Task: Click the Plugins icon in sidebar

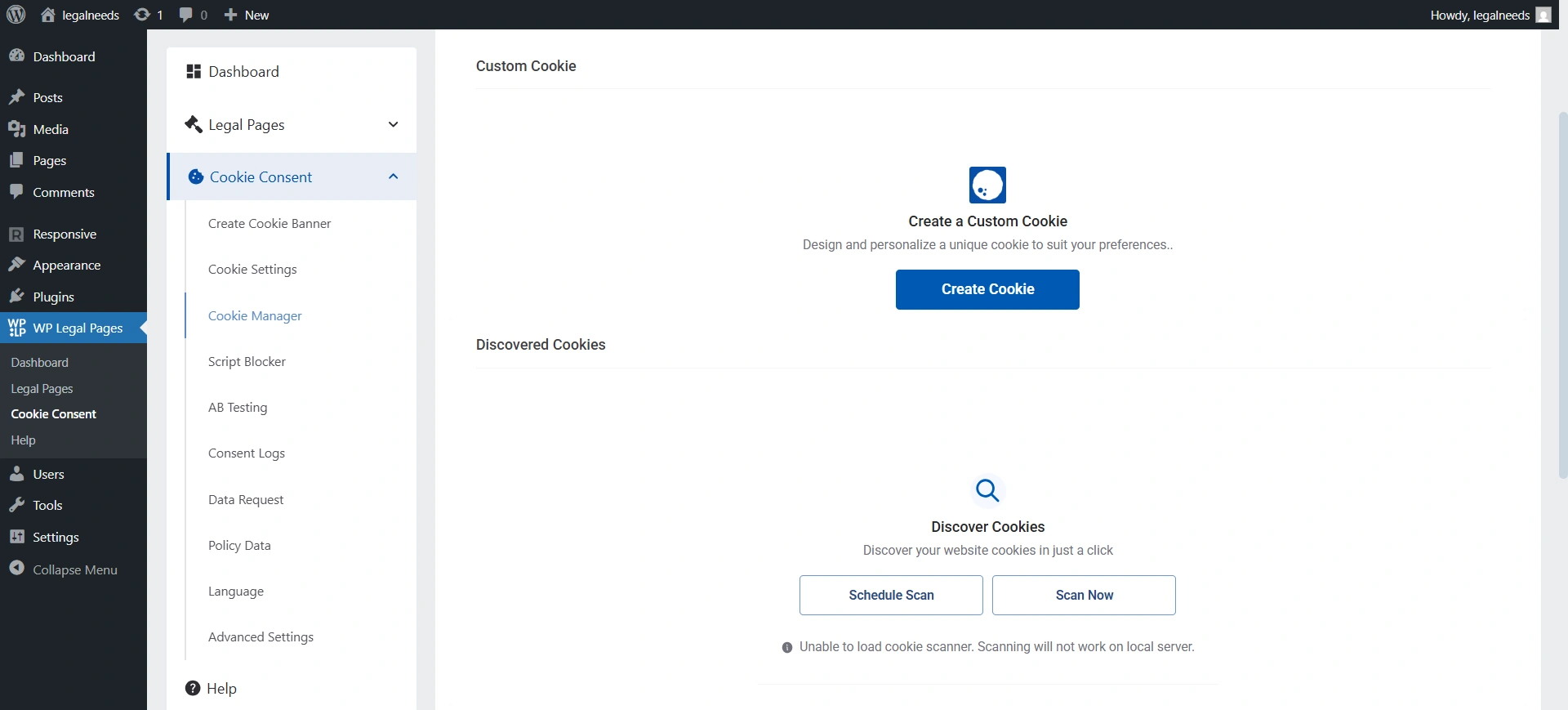Action: [17, 297]
